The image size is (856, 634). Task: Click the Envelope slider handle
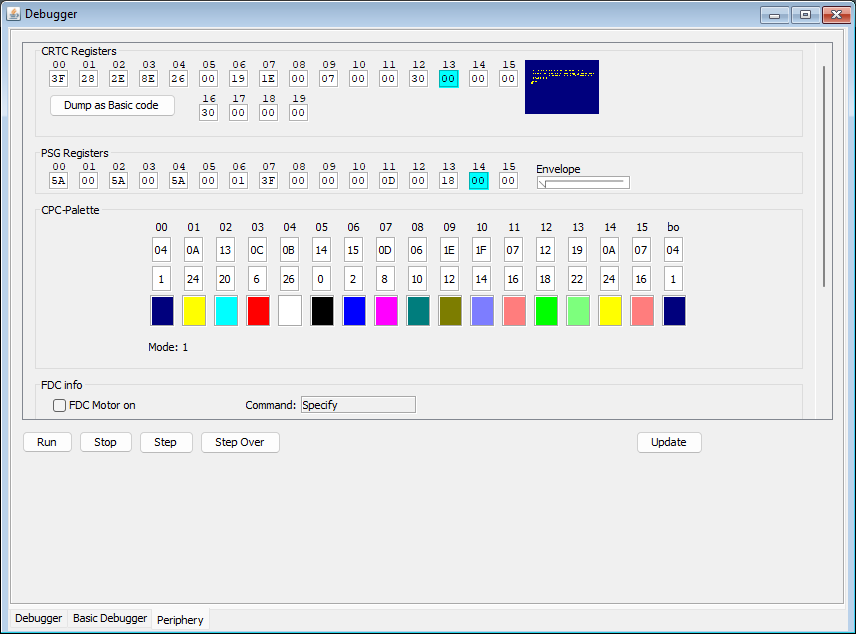click(542, 183)
